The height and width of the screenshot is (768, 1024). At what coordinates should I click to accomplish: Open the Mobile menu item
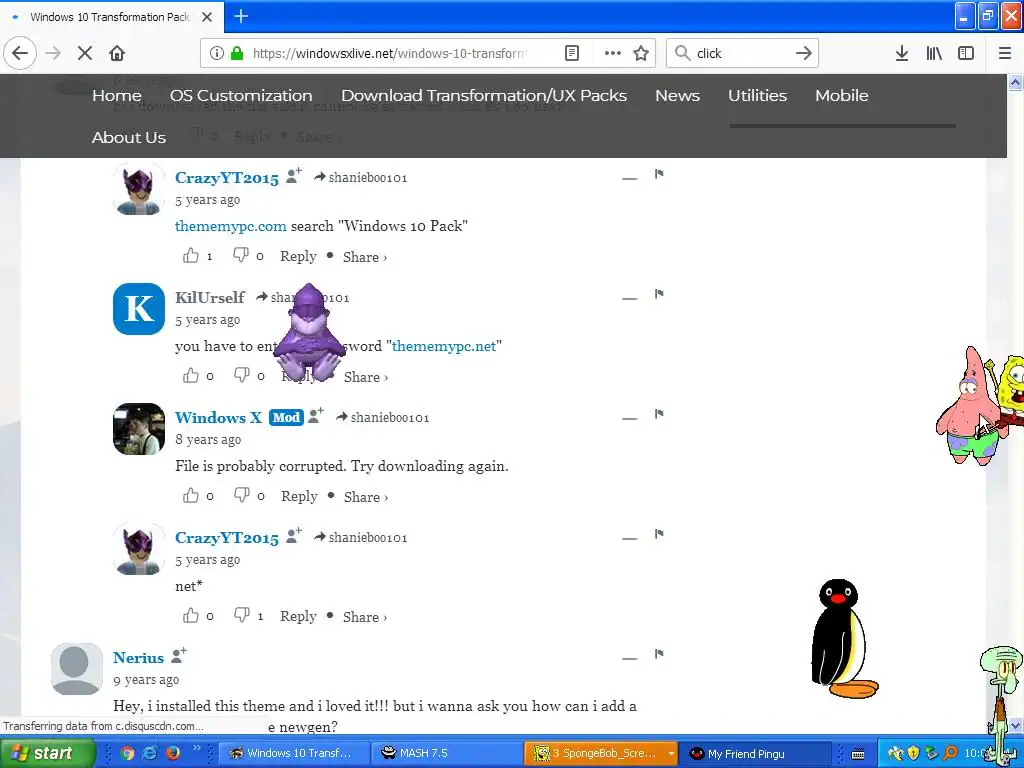841,95
